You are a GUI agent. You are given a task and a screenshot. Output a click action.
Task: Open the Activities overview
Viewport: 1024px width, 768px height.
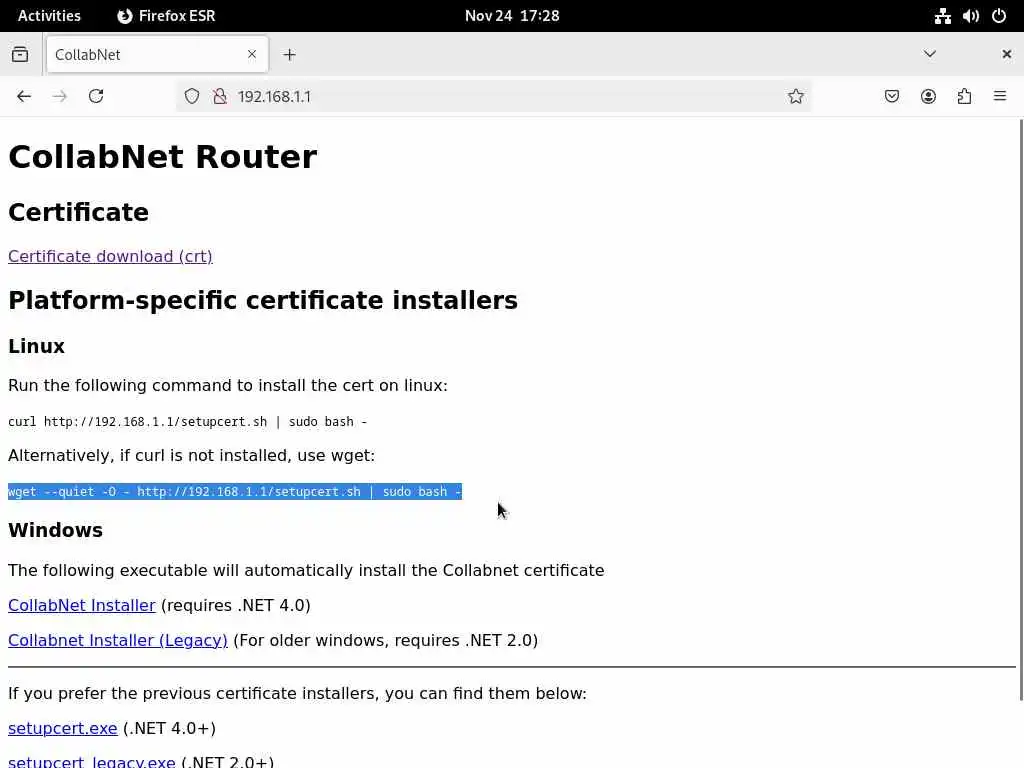pyautogui.click(x=49, y=16)
